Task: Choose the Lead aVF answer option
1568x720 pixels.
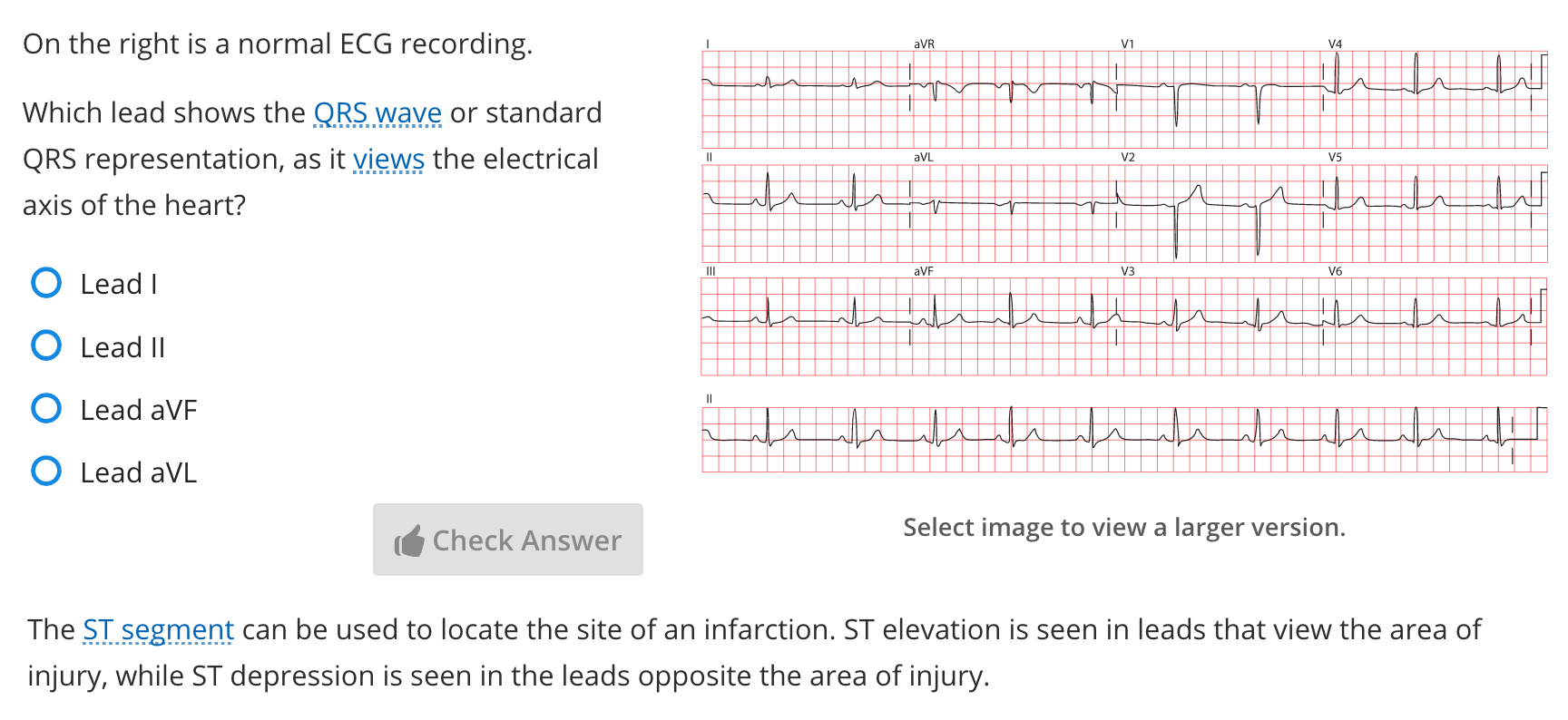Action: [x=45, y=408]
